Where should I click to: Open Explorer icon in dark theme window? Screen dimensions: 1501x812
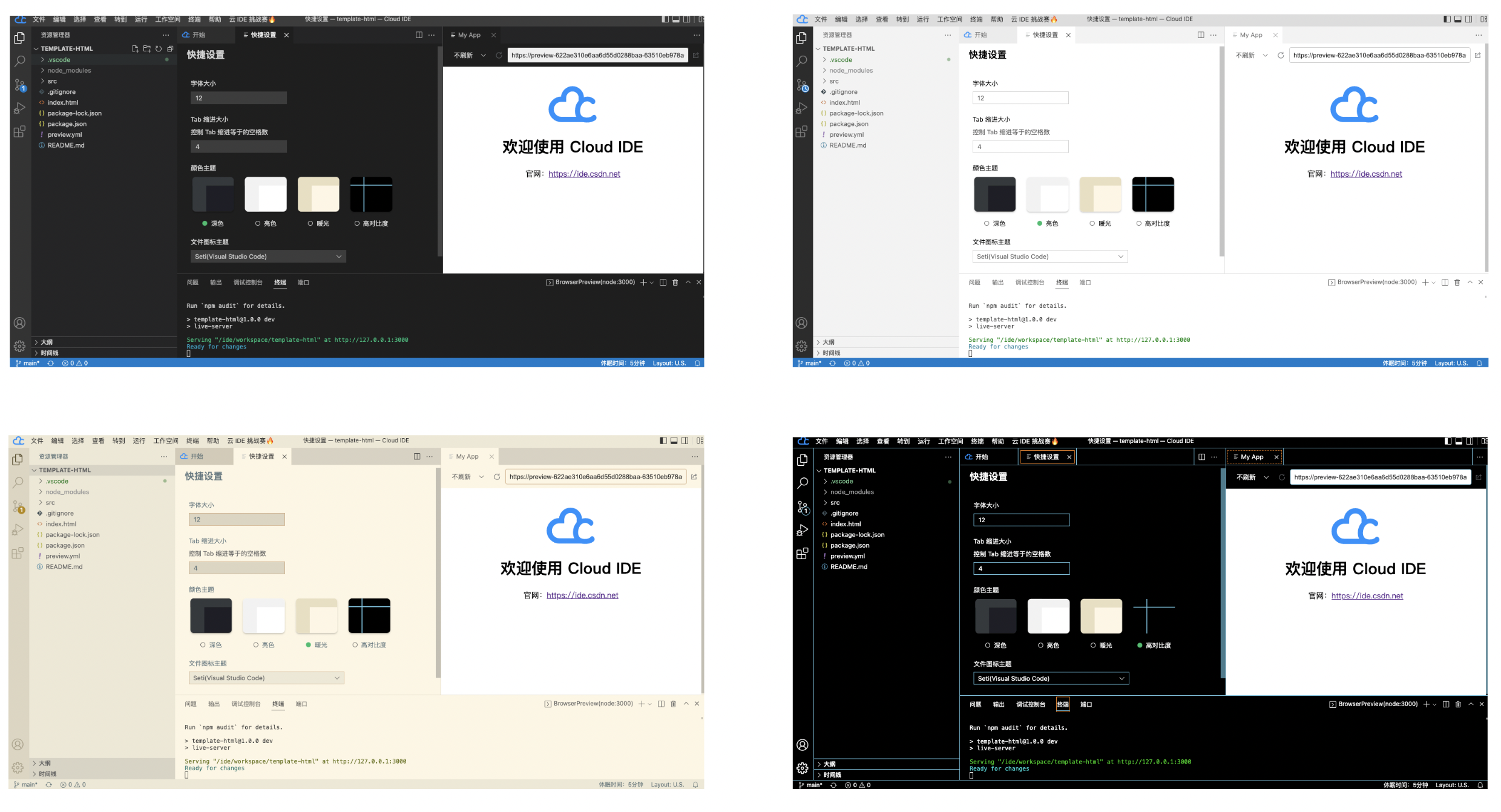tap(19, 38)
